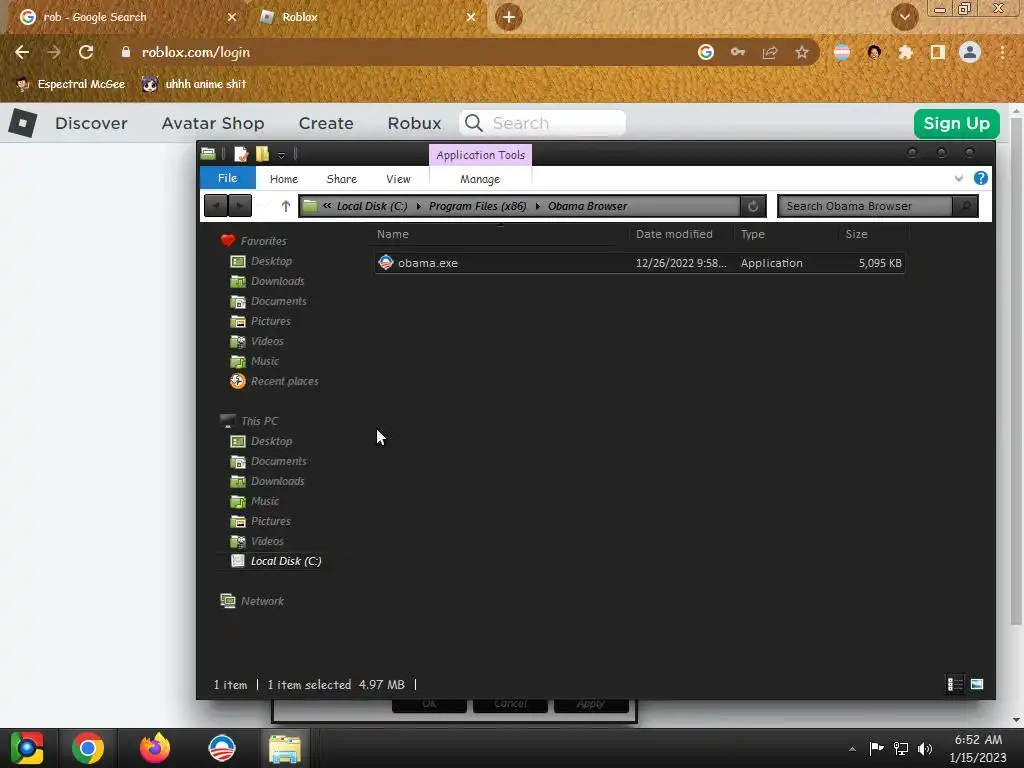Click Explorer forward navigation button
This screenshot has width=1024, height=768.
pos(240,206)
